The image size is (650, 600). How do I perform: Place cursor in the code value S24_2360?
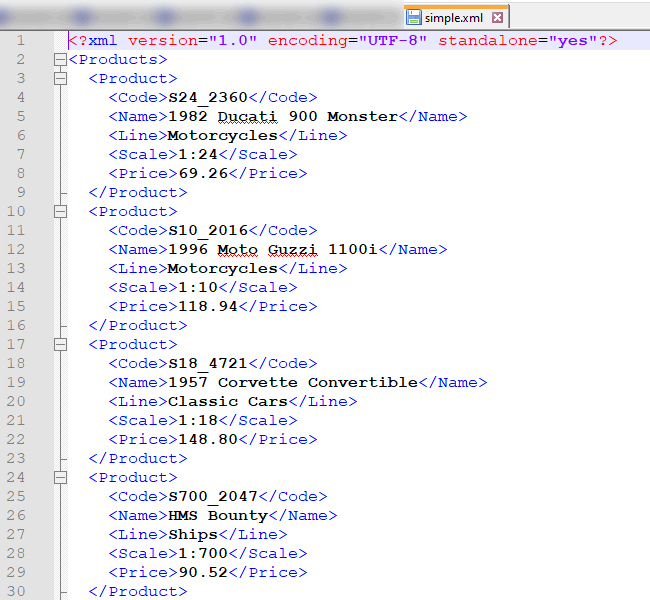(x=207, y=98)
